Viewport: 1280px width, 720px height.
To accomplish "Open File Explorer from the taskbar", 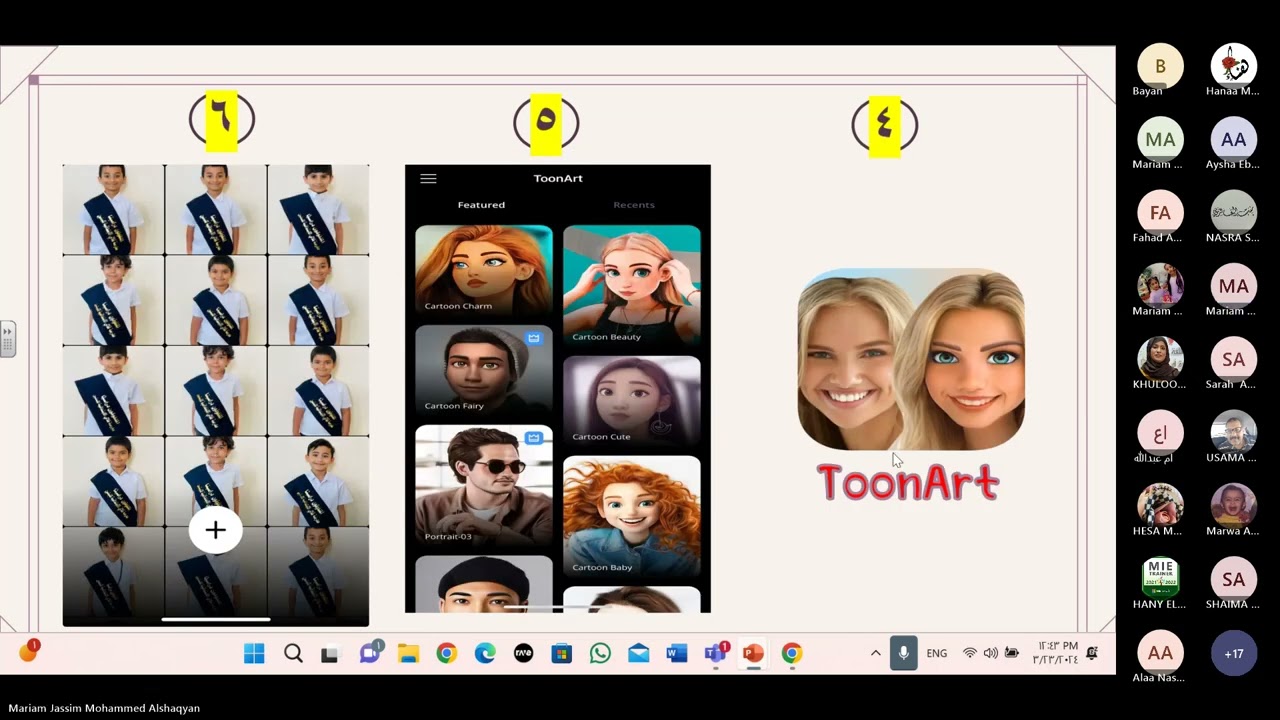I will 408,653.
